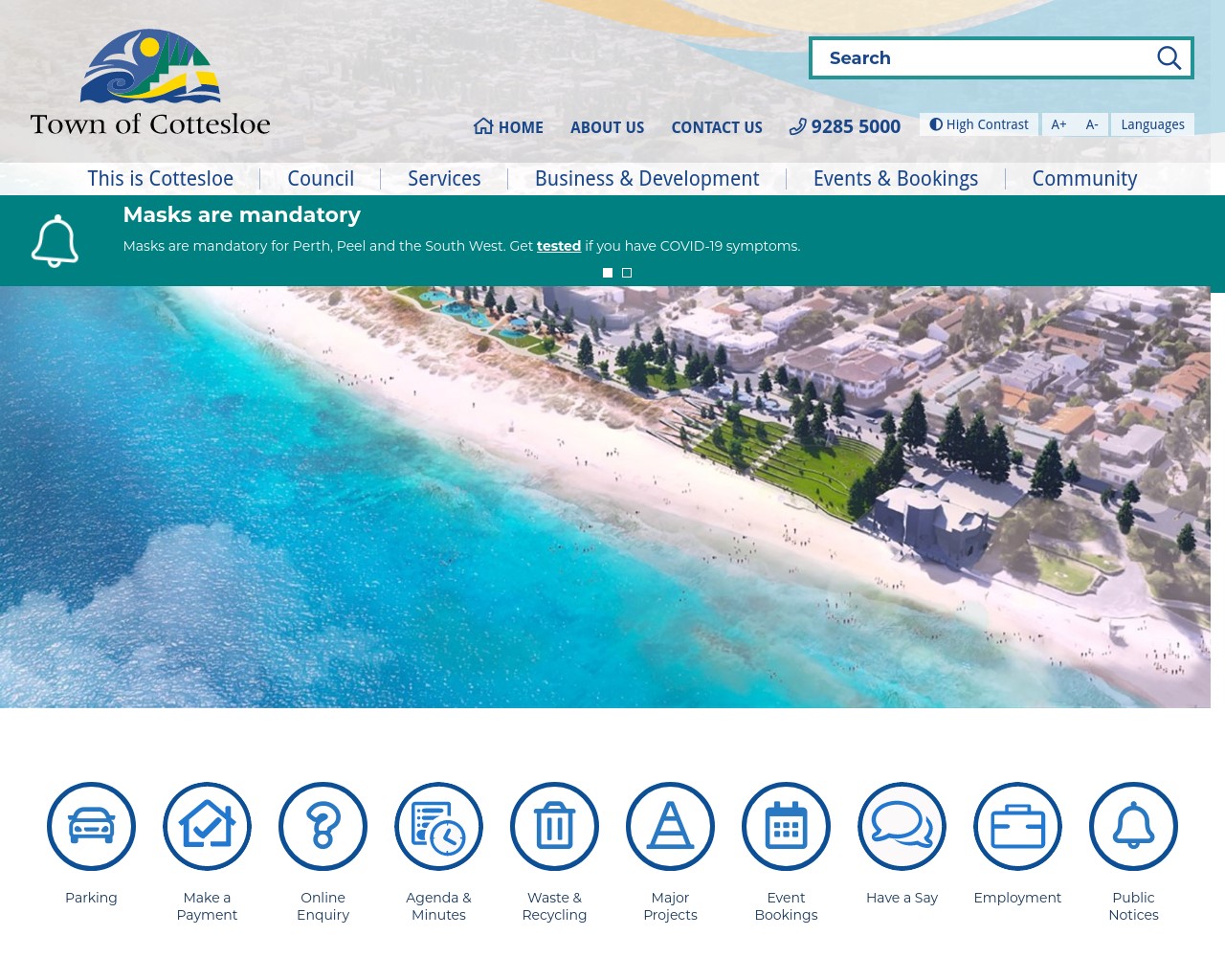
Task: Open the Languages selector
Action: click(1152, 123)
